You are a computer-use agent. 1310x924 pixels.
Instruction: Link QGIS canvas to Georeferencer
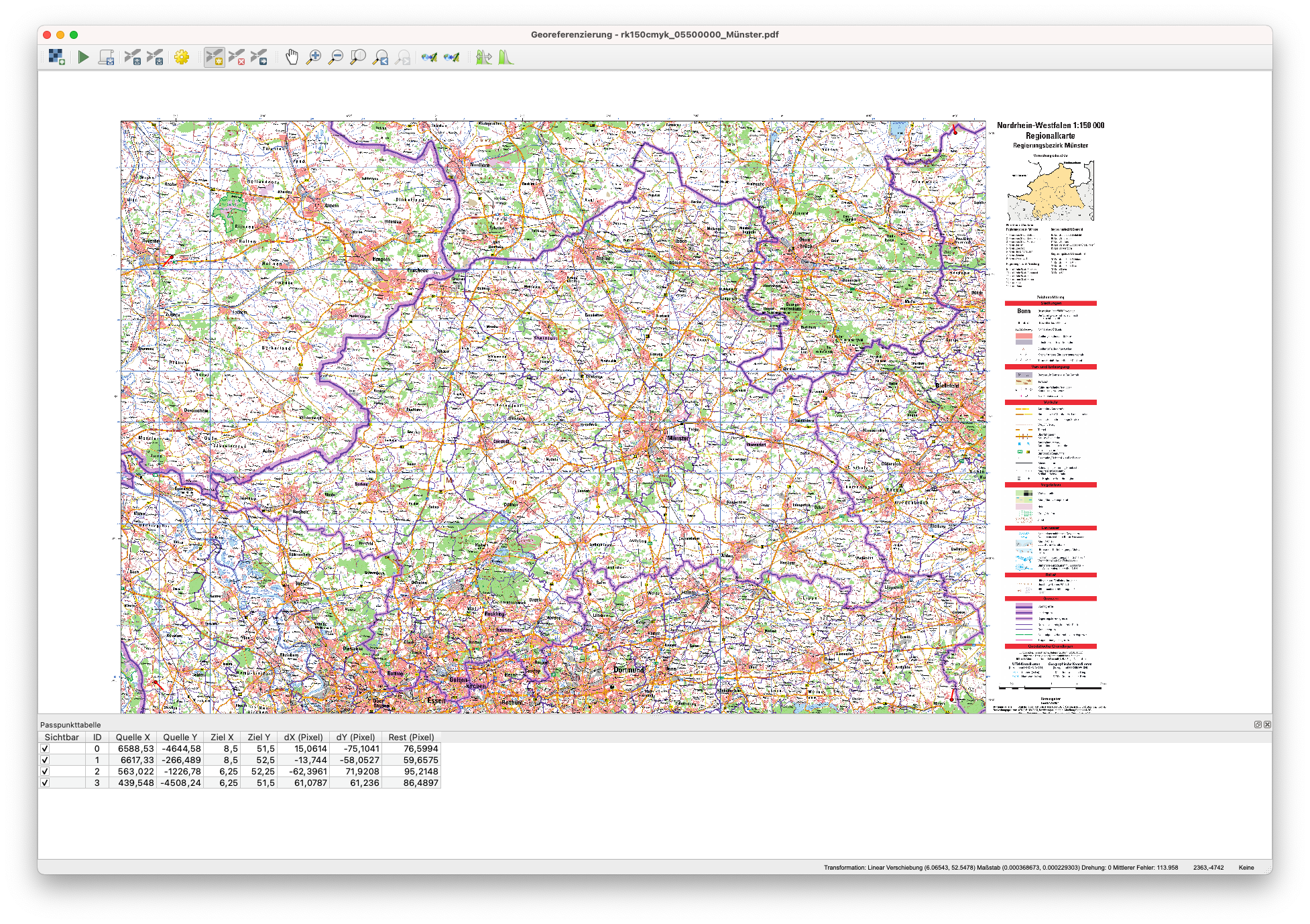pos(452,57)
